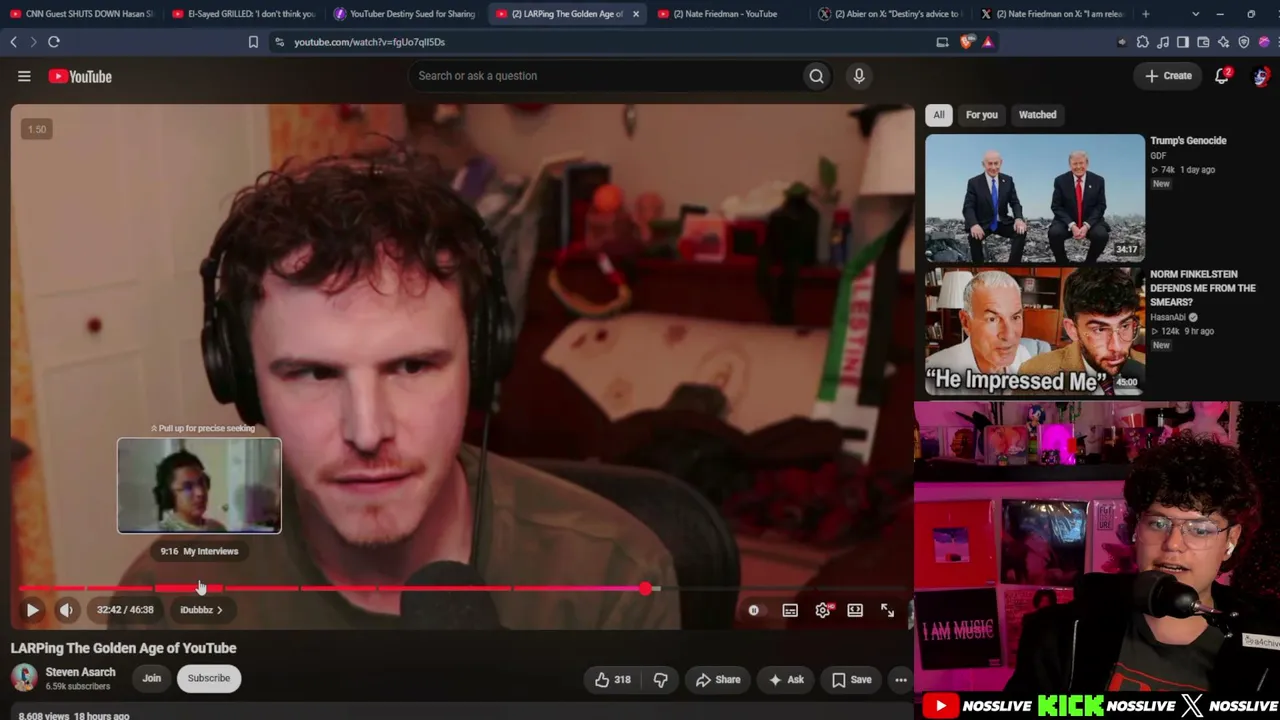Start voice search with the microphone
The image size is (1280, 720).
click(x=859, y=76)
